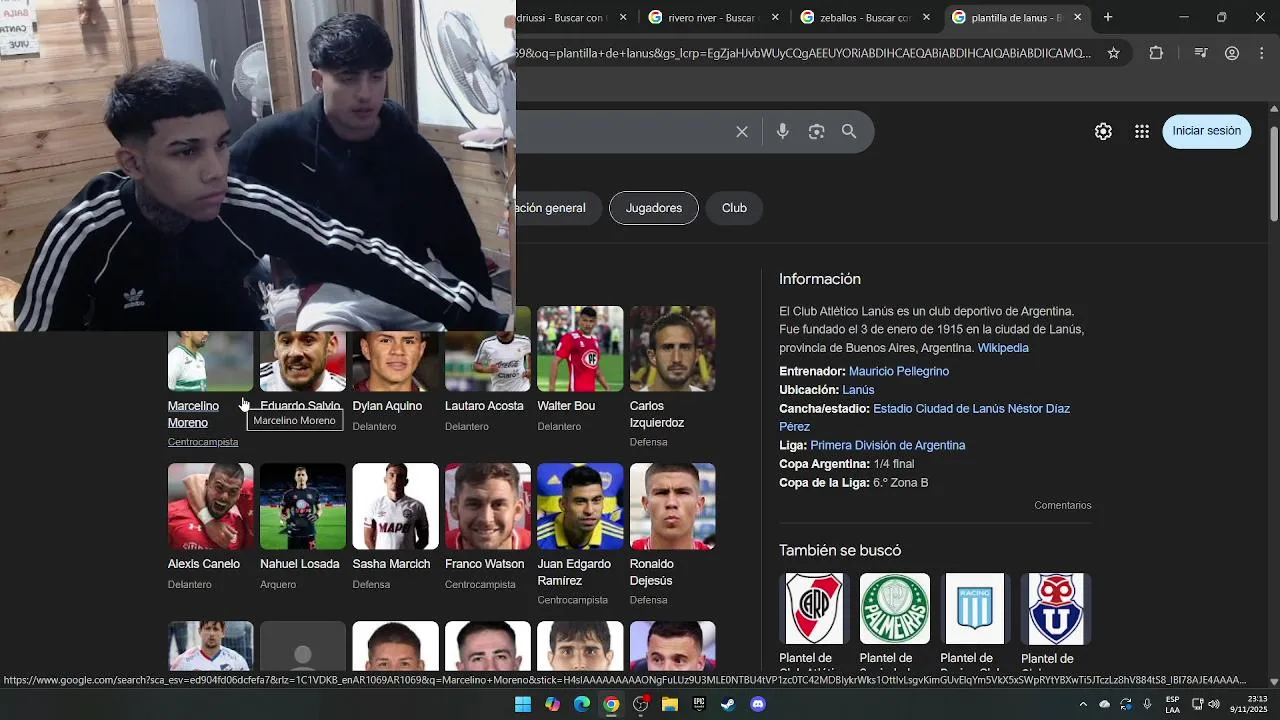Viewport: 1280px width, 720px height.
Task: Open the Google apps grid
Action: 1141,131
